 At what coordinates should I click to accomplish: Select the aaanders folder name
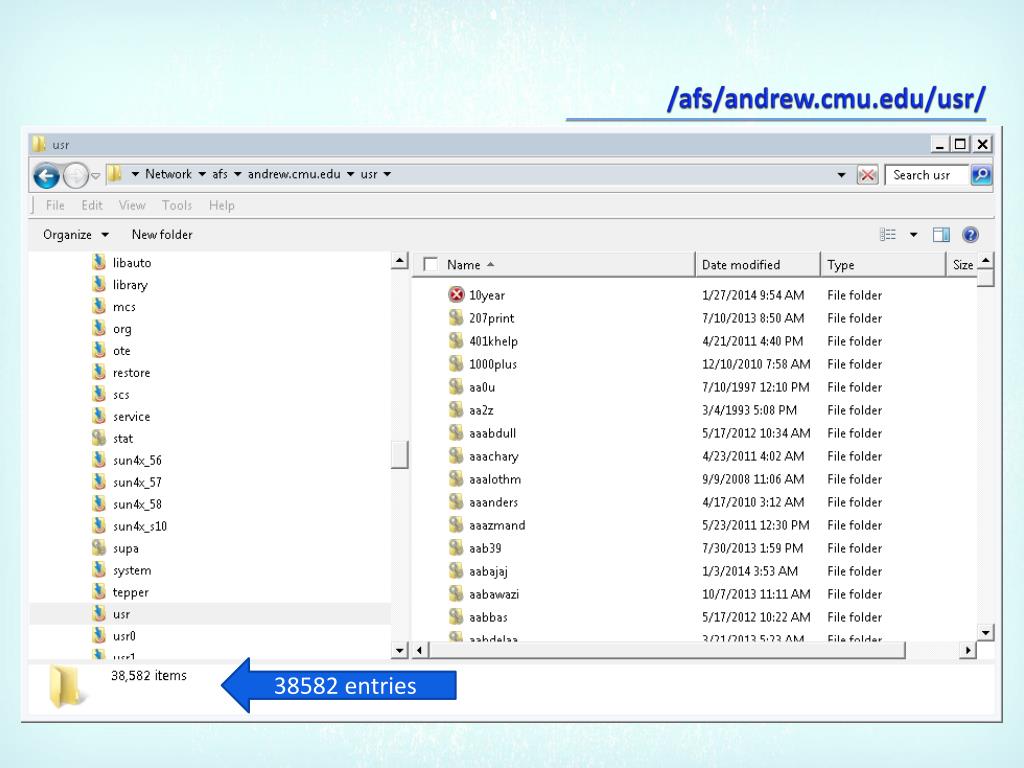click(494, 502)
